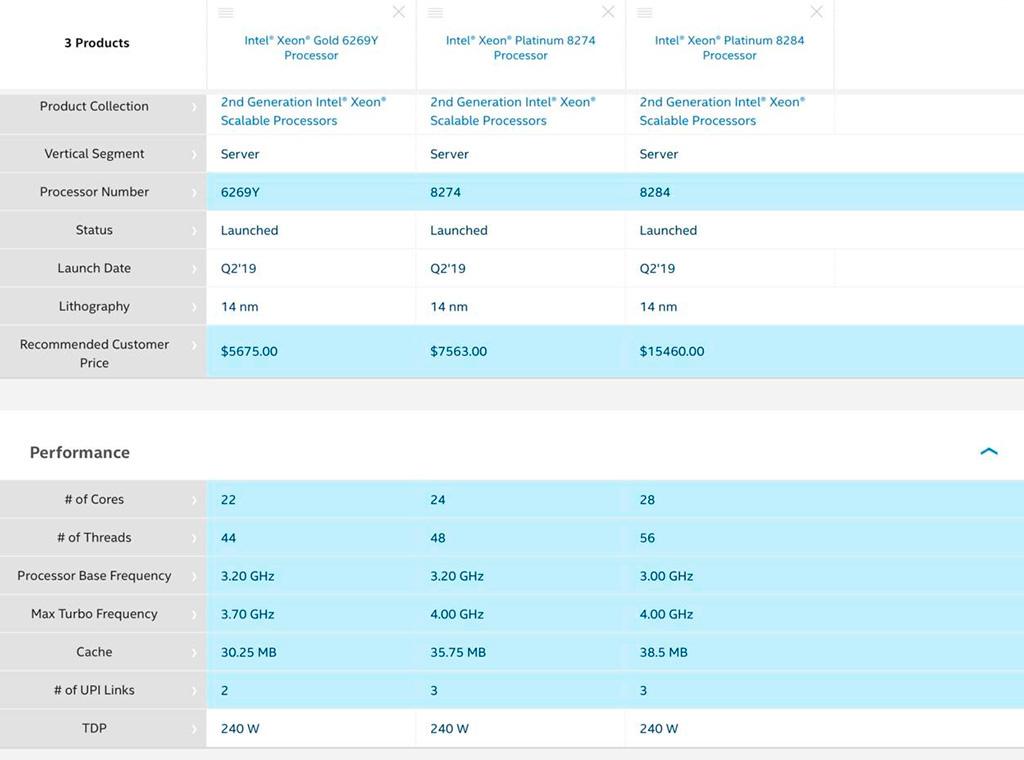The image size is (1024, 760).
Task: Open Intel Xeon Gold 6269Y Processor link
Action: click(x=311, y=48)
